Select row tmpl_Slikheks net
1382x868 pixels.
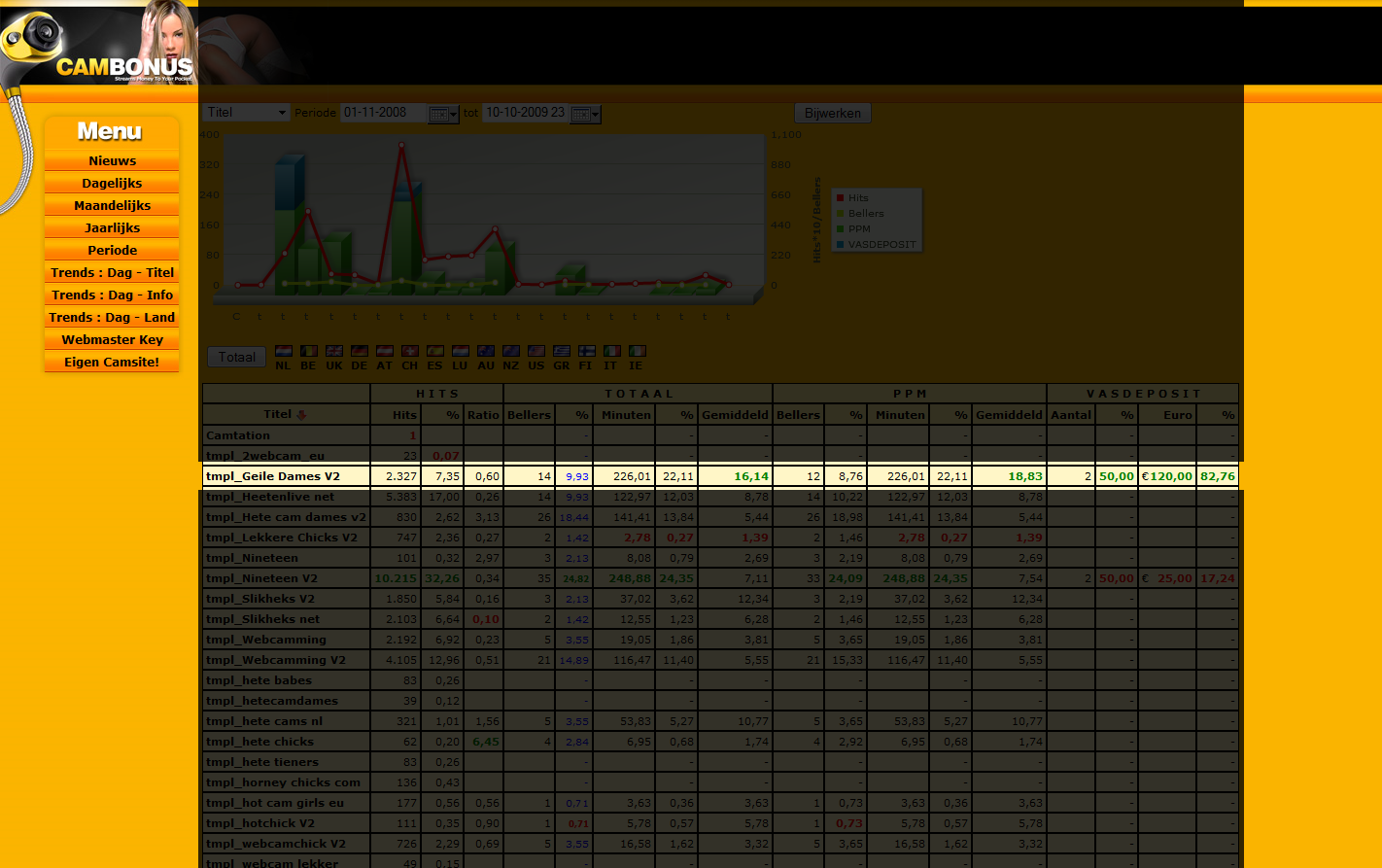pos(720,619)
